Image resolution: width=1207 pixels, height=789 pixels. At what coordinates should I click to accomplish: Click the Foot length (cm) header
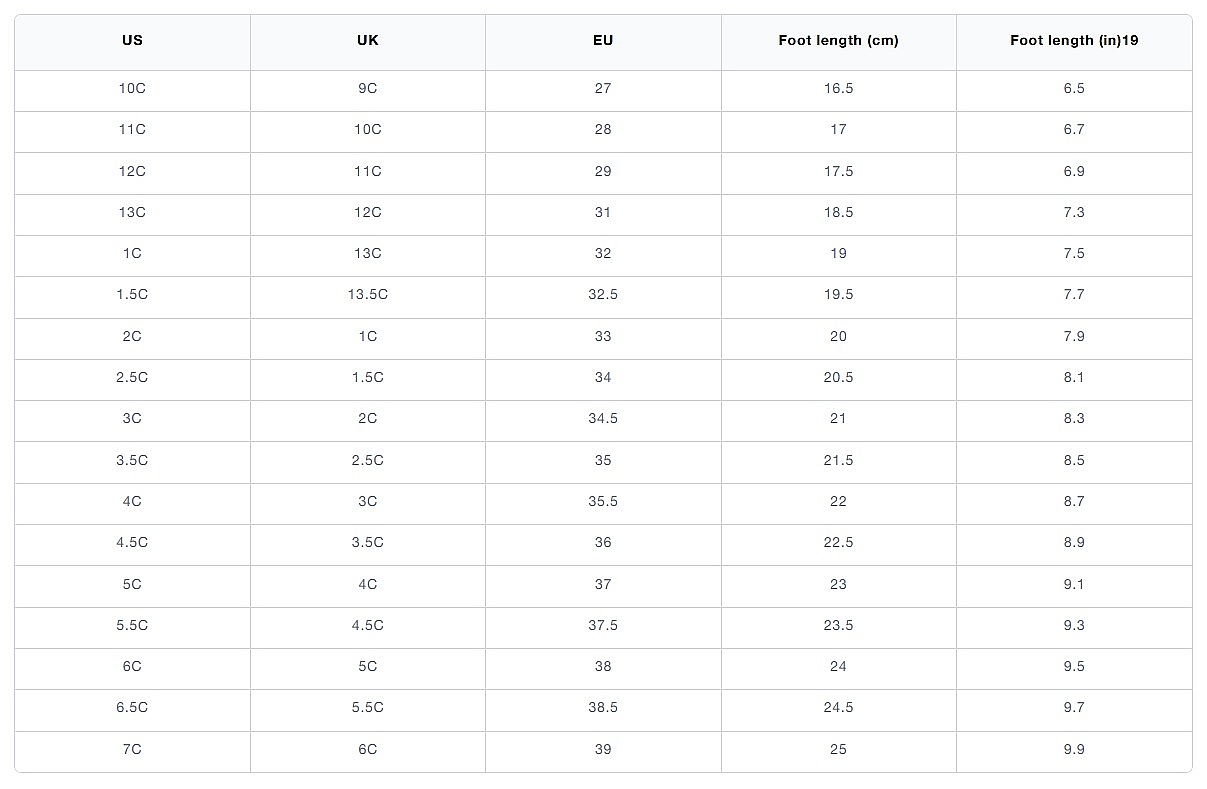838,41
